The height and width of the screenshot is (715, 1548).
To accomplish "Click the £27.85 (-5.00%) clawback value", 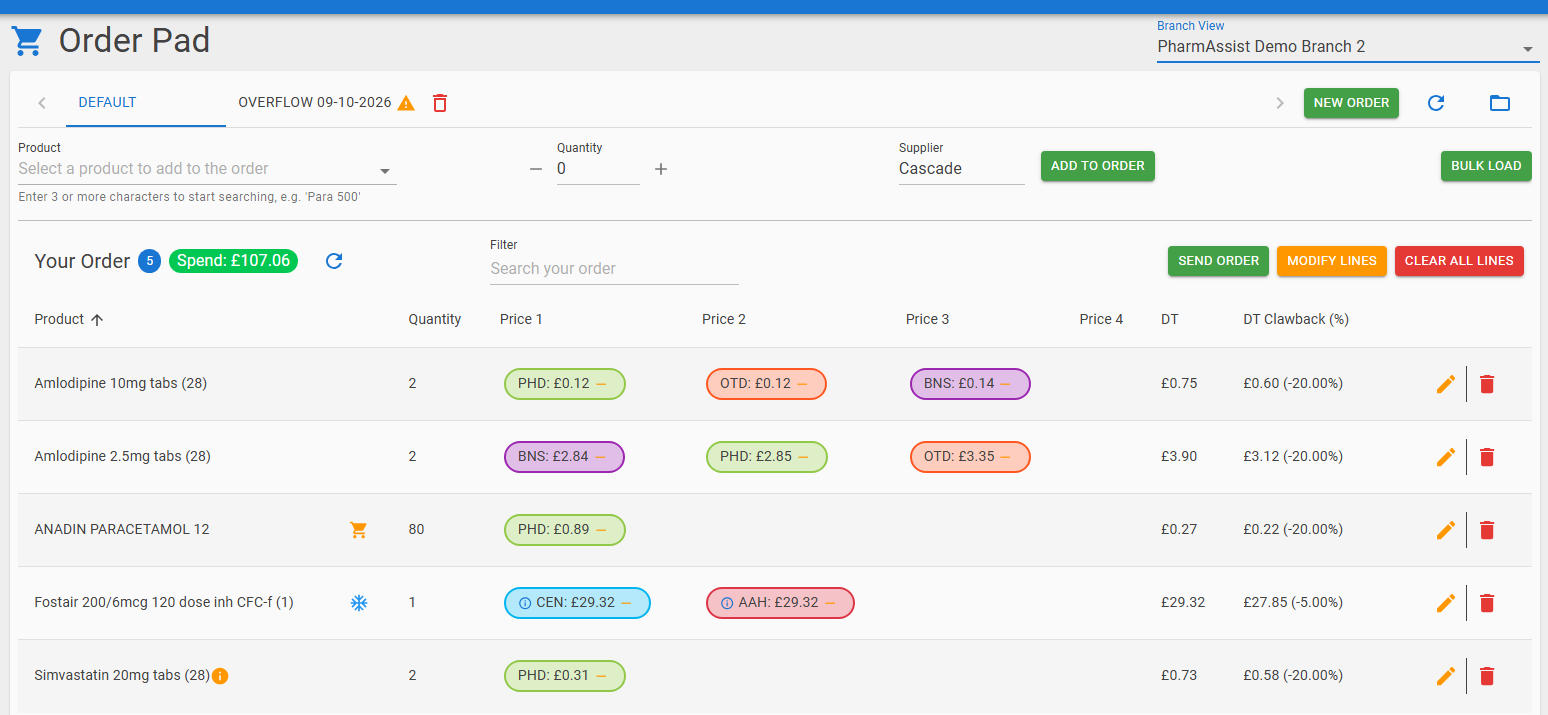I will pyautogui.click(x=1293, y=603).
